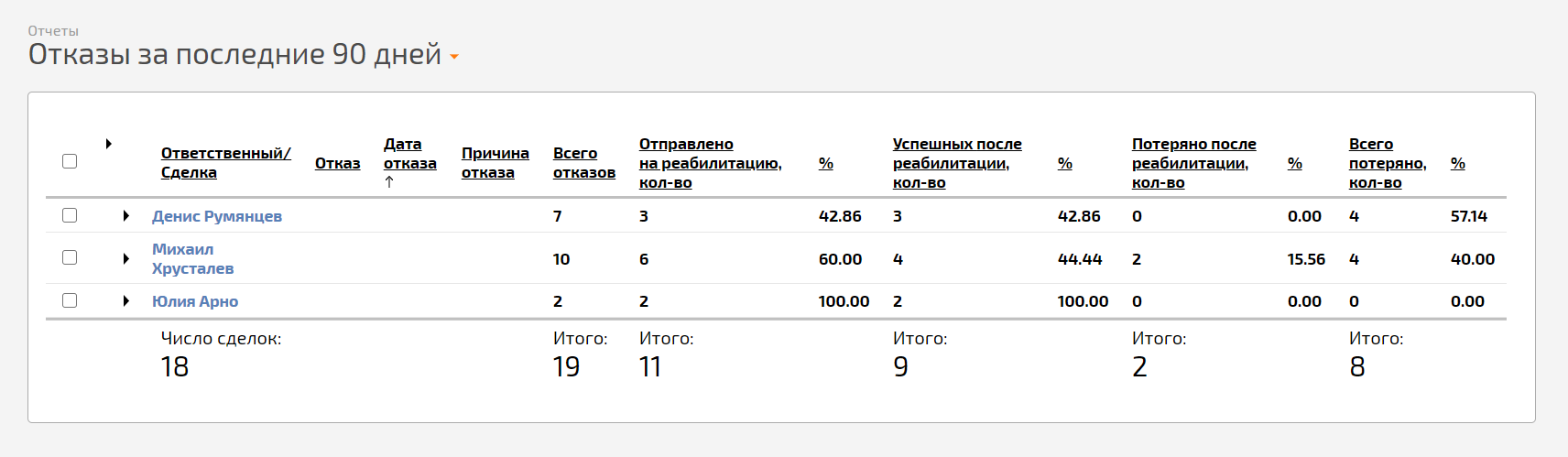Image resolution: width=1568 pixels, height=457 pixels.
Task: Sort by Успешных после реабилитации column
Action: [x=957, y=163]
